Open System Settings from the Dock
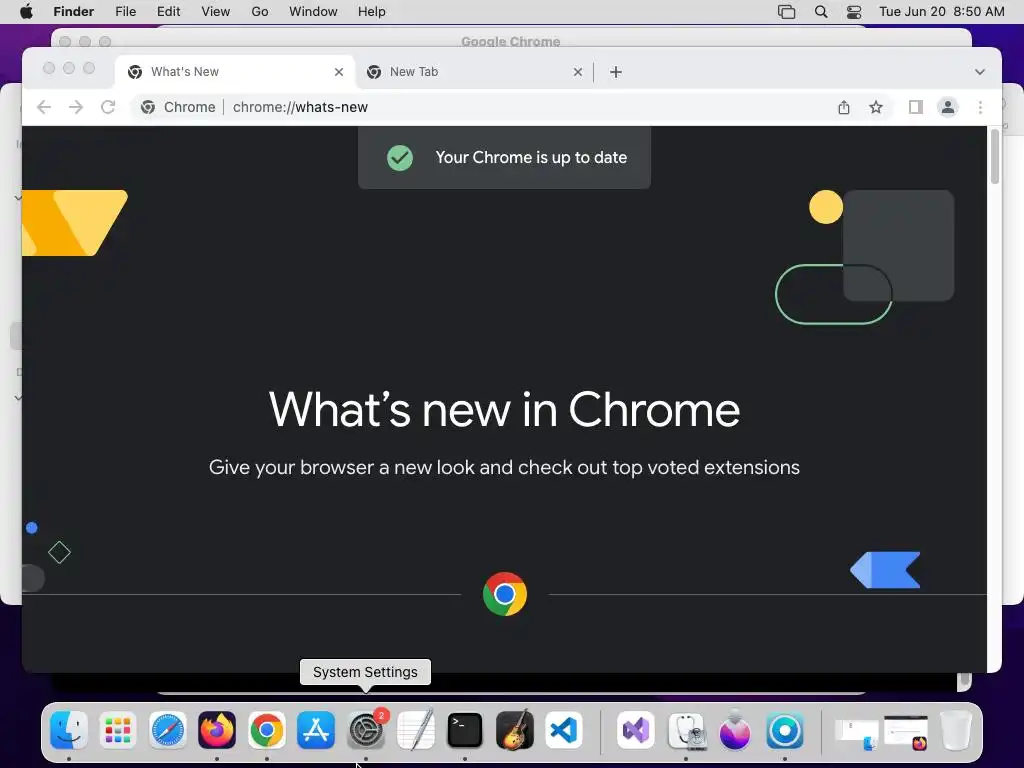 point(366,730)
